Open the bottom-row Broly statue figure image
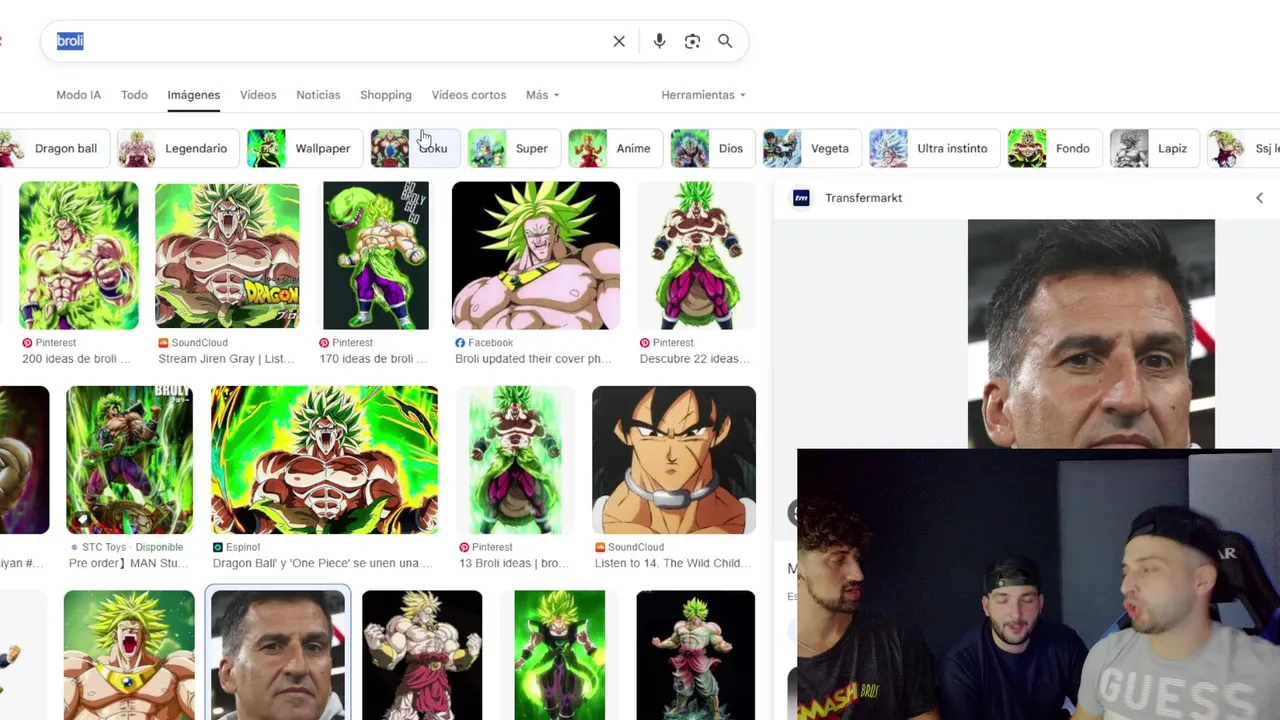1280x720 pixels. tap(695, 654)
